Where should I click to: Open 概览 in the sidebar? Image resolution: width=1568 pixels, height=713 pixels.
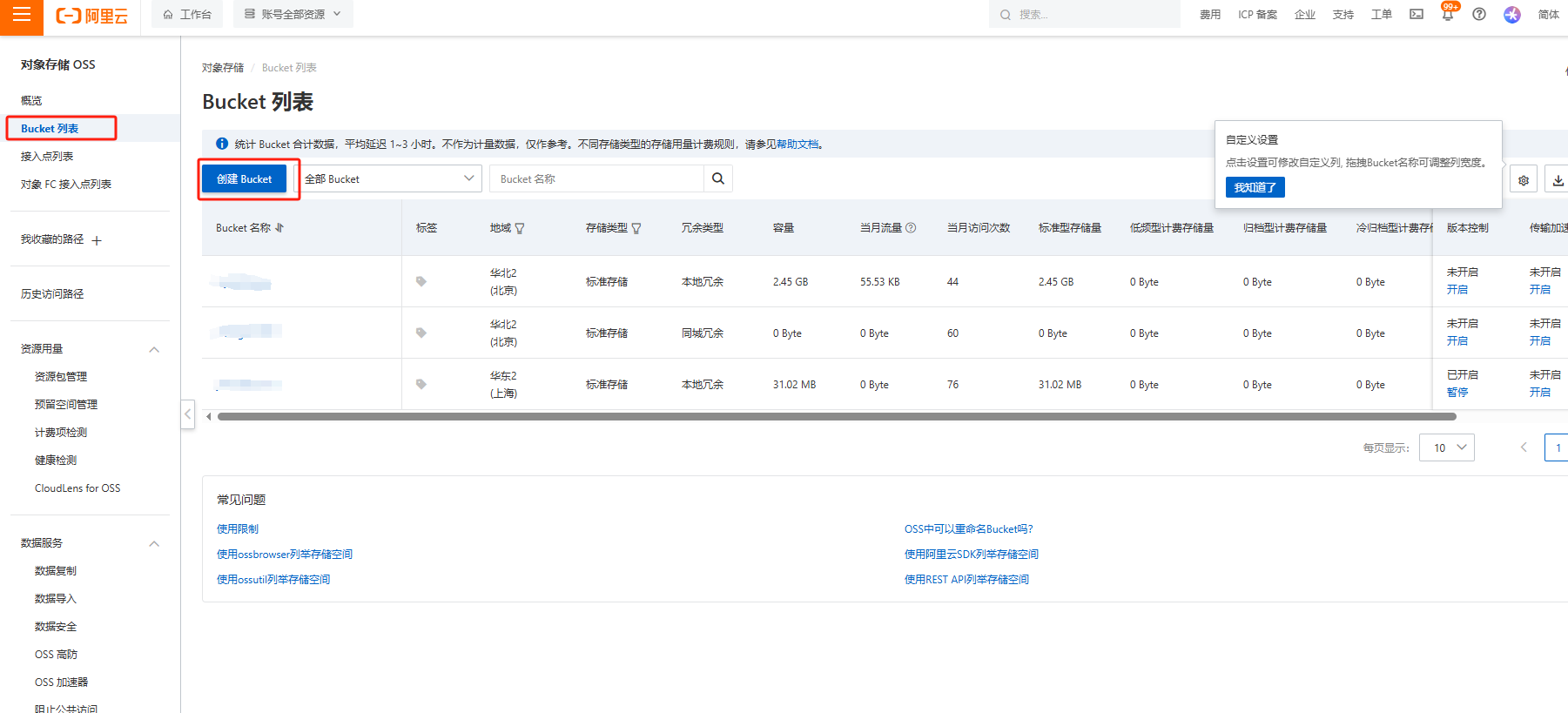(31, 101)
